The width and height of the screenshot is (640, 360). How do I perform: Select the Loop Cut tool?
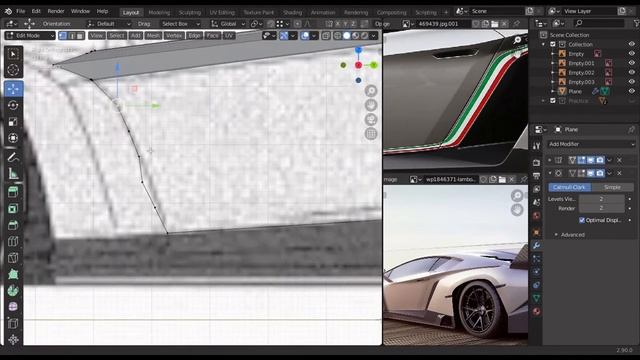pos(13,241)
